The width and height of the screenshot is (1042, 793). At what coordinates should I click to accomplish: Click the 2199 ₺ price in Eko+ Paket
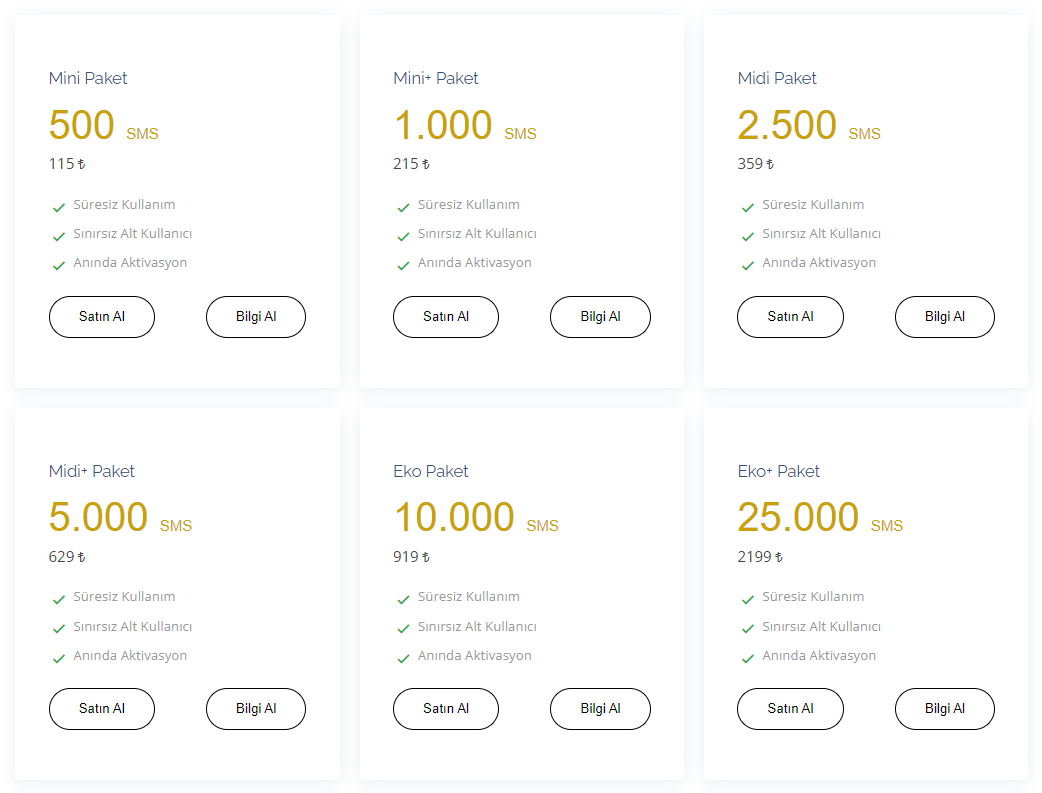pyautogui.click(x=760, y=557)
